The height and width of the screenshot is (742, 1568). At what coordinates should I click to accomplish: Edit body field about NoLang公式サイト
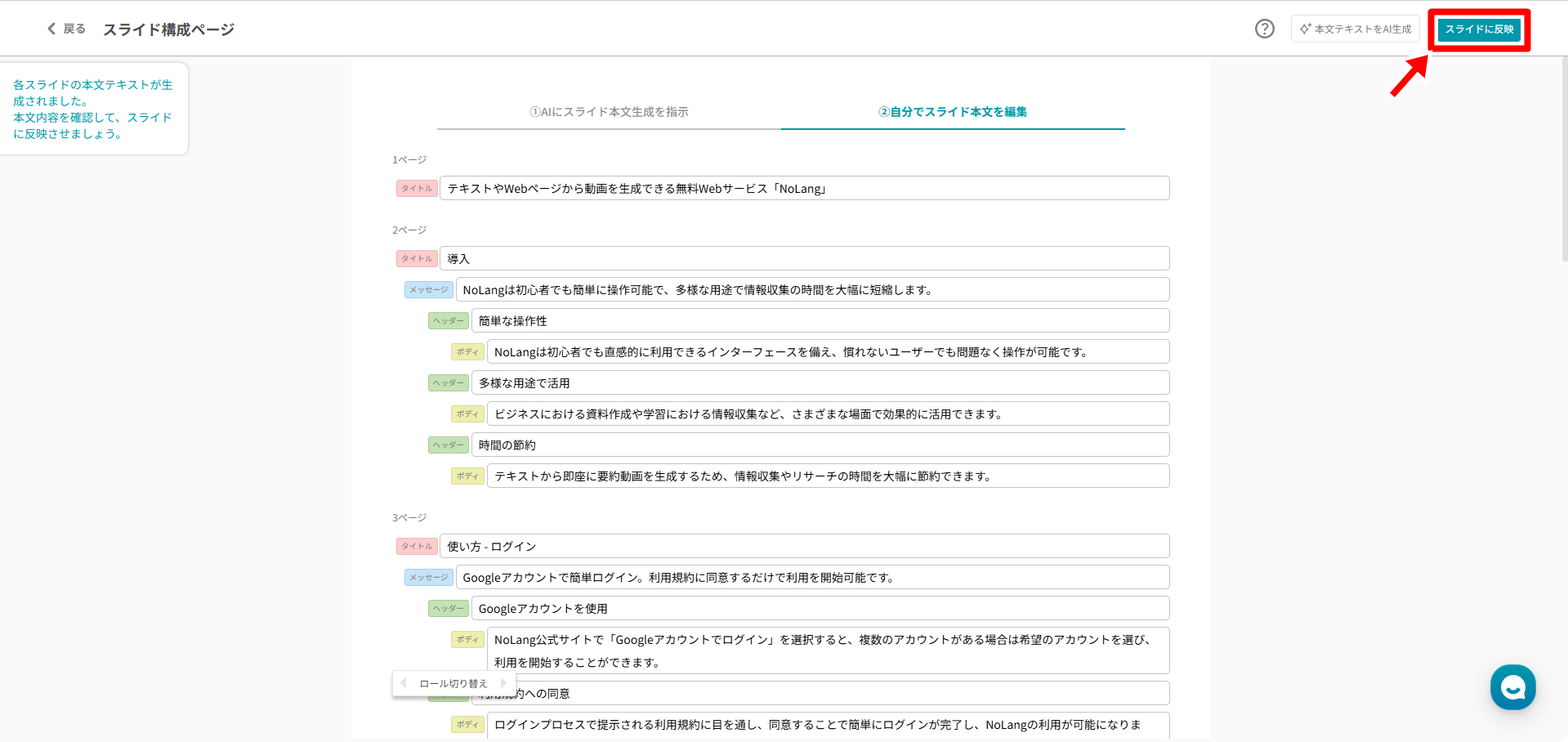[x=828, y=650]
